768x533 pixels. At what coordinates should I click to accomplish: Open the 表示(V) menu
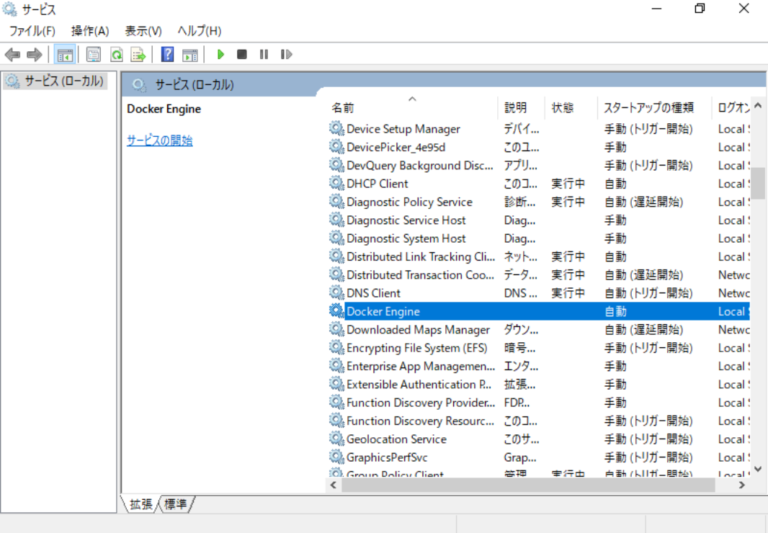click(144, 31)
